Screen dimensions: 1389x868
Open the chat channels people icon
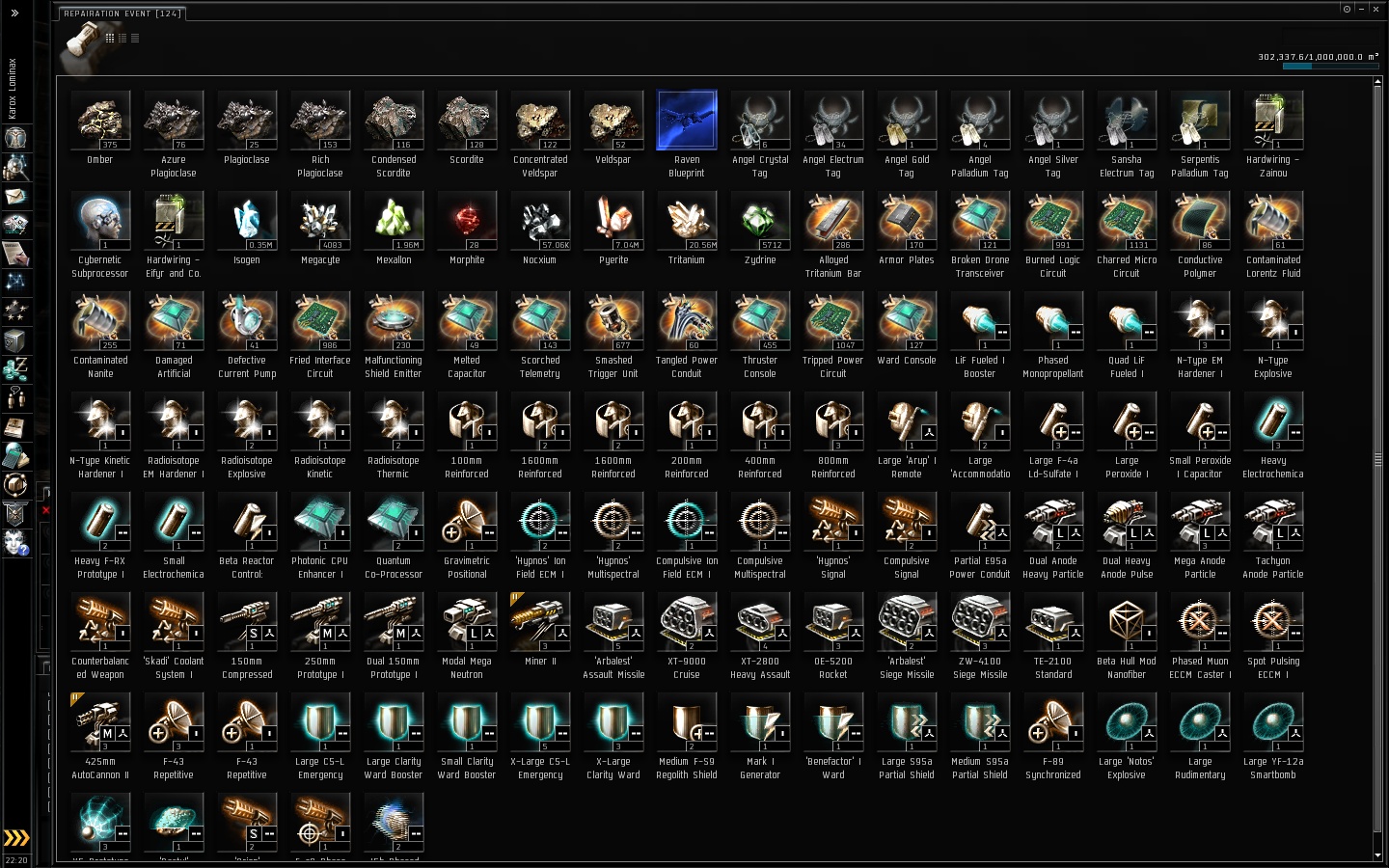pyautogui.click(x=15, y=398)
